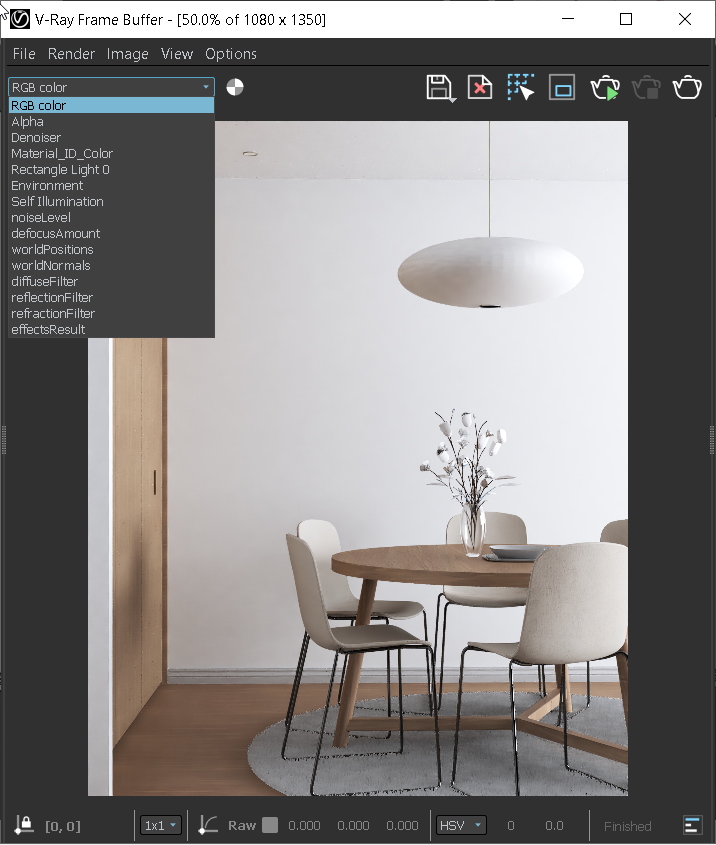Toggle the mono/alpha channel circle icon
Viewport: 716px width, 845px height.
[x=234, y=87]
